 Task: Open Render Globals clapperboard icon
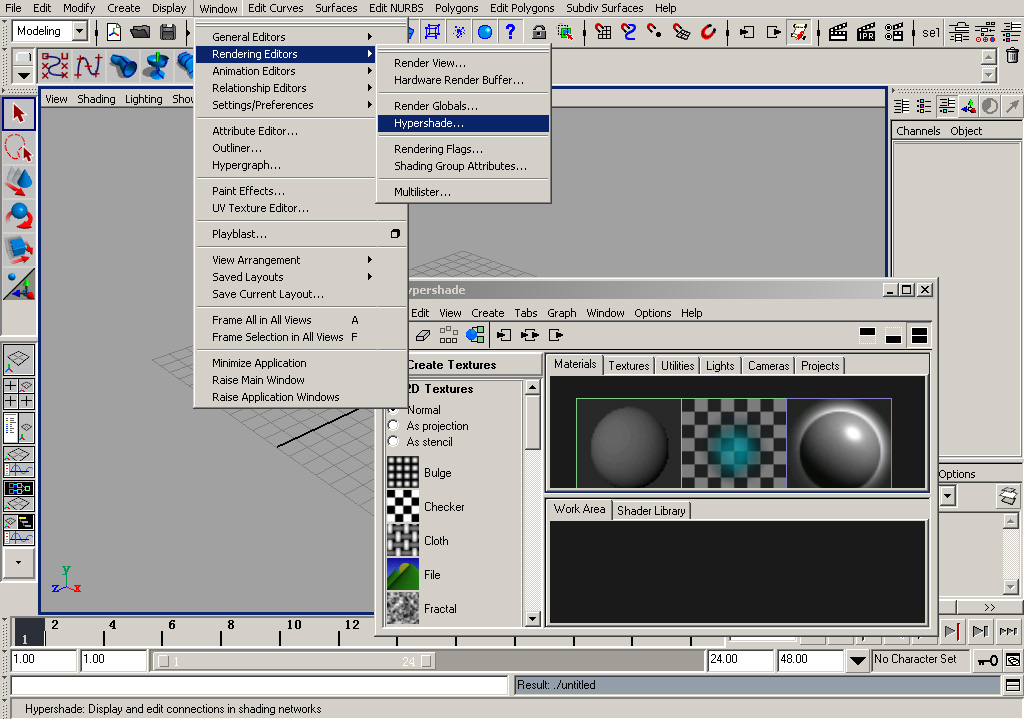(894, 31)
